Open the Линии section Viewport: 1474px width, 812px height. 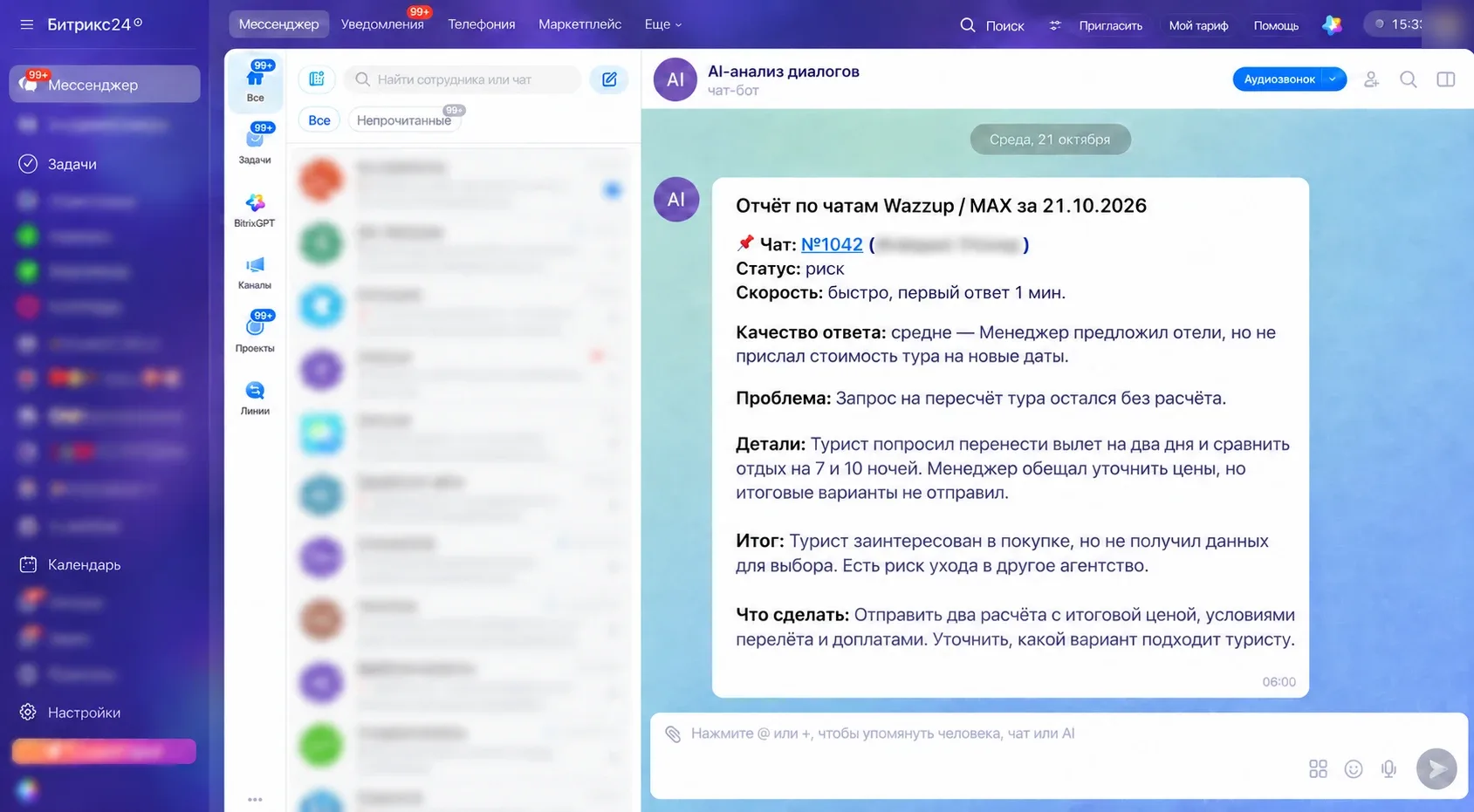click(255, 398)
